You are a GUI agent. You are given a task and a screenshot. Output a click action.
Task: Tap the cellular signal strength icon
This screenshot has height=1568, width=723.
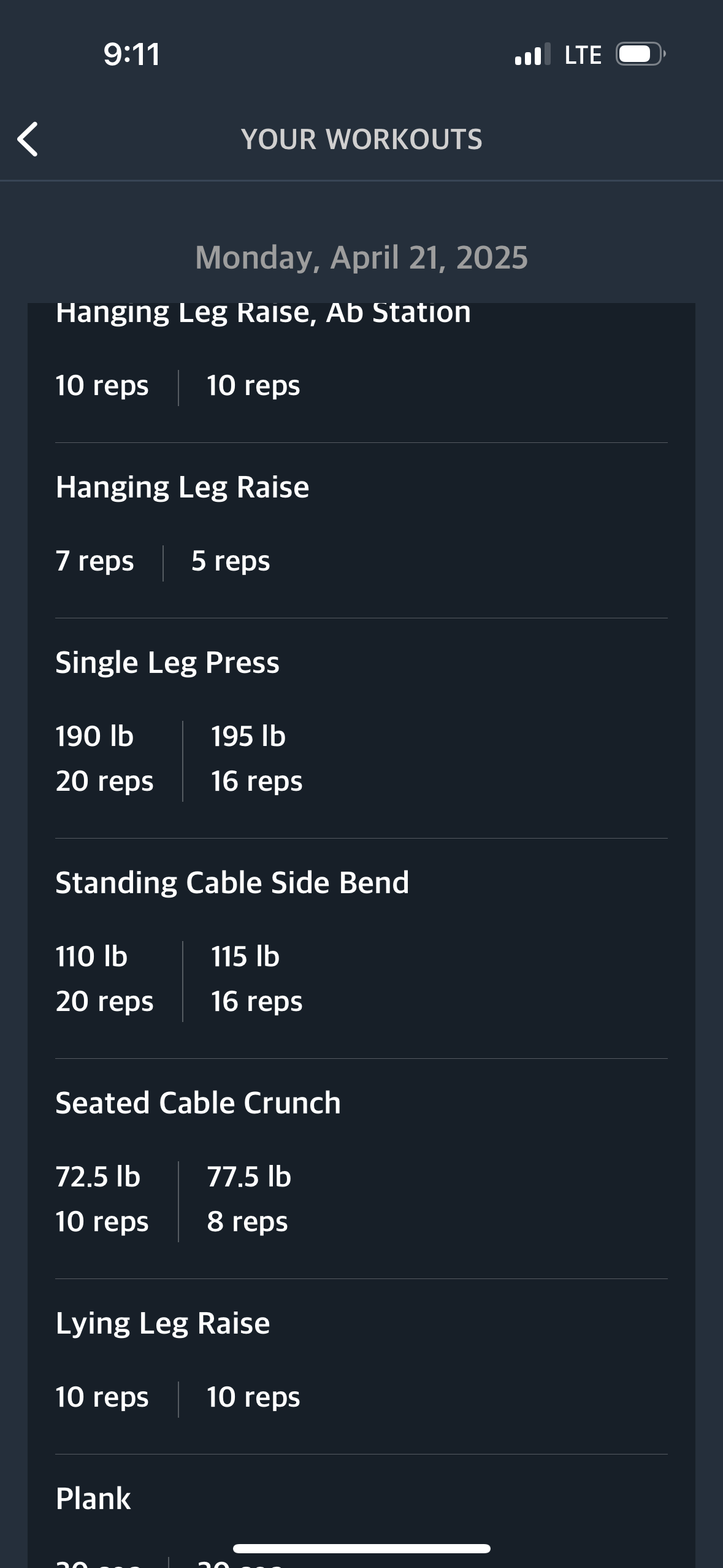click(x=533, y=55)
